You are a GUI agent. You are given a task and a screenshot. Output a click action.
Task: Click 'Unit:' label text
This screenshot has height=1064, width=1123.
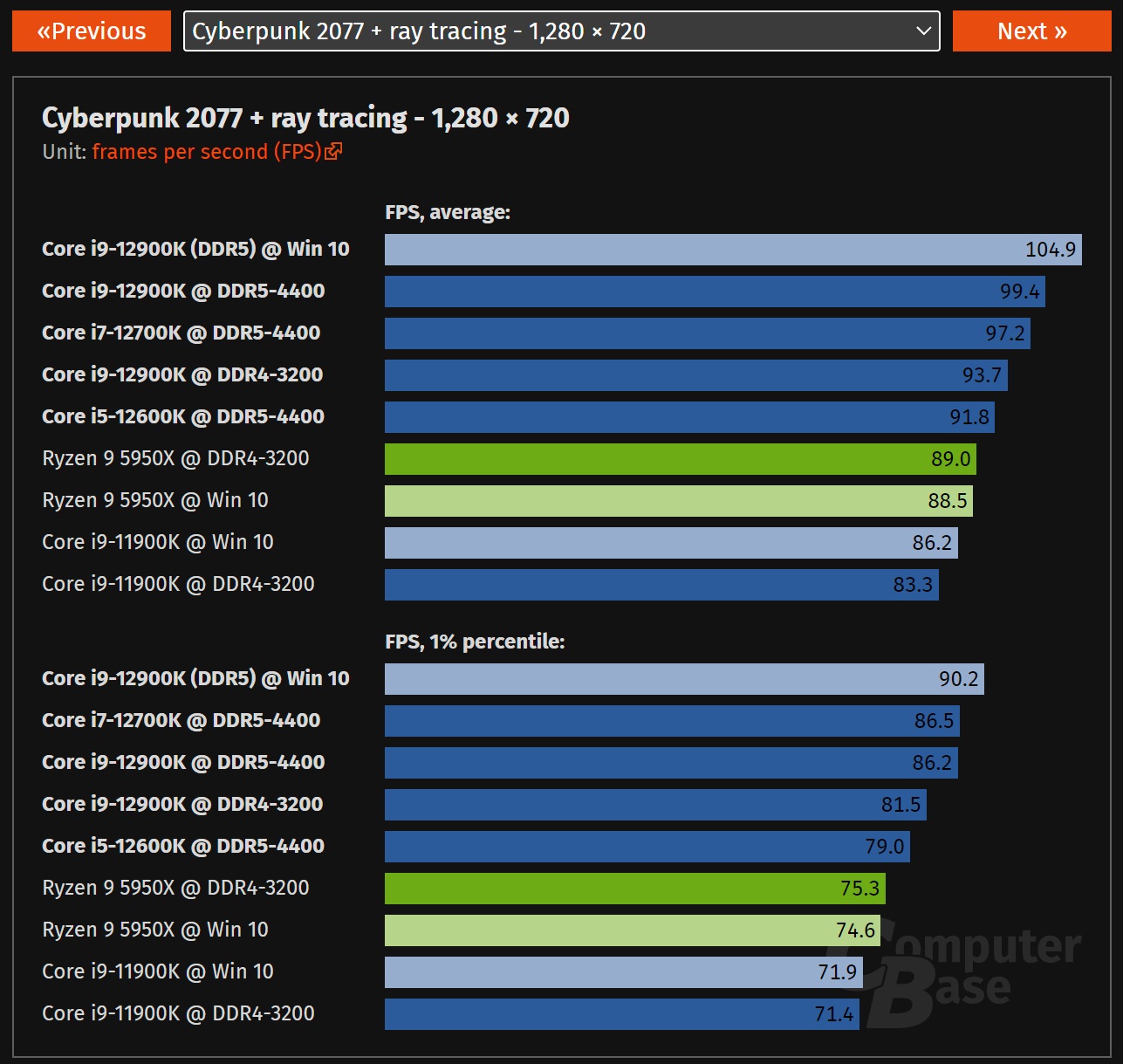[65, 152]
